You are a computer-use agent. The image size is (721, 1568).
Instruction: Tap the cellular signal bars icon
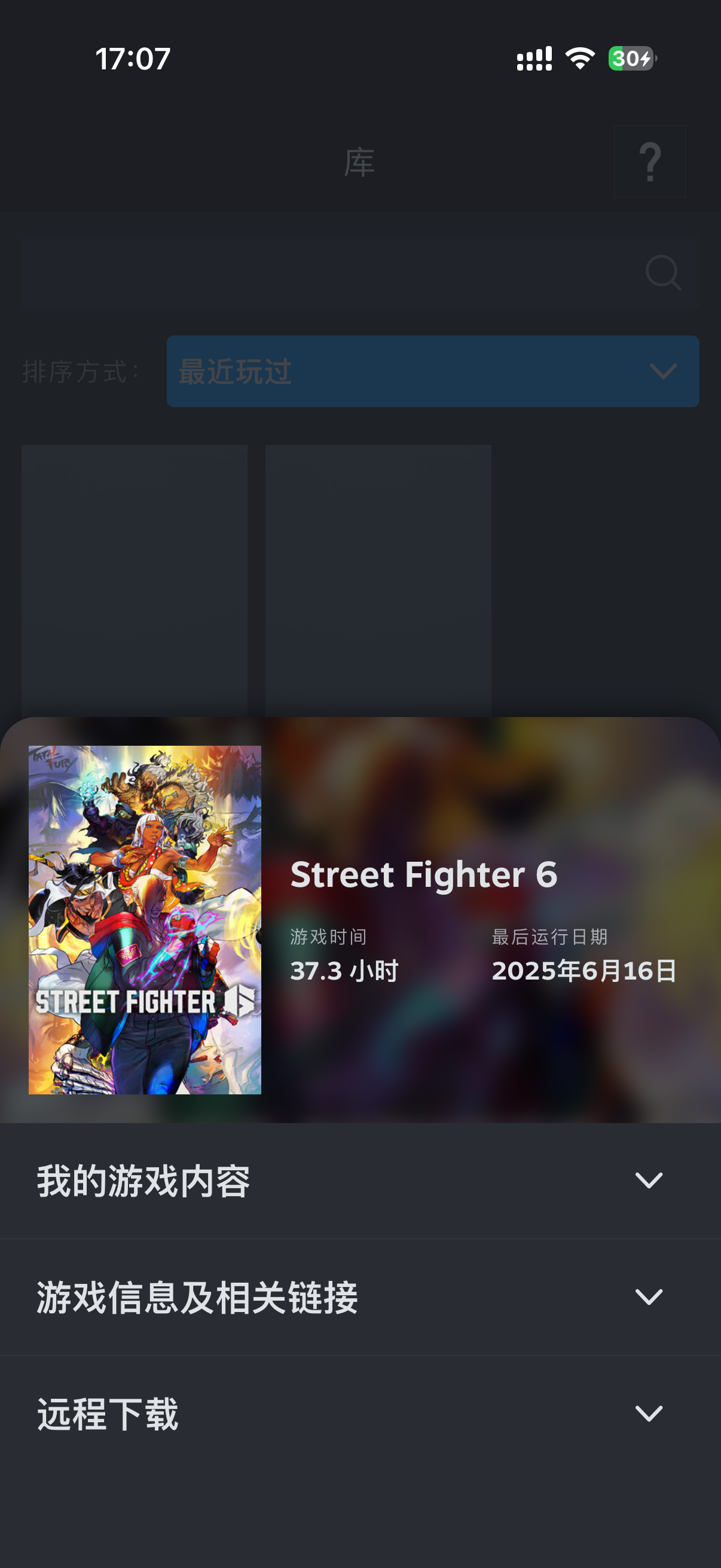(534, 59)
